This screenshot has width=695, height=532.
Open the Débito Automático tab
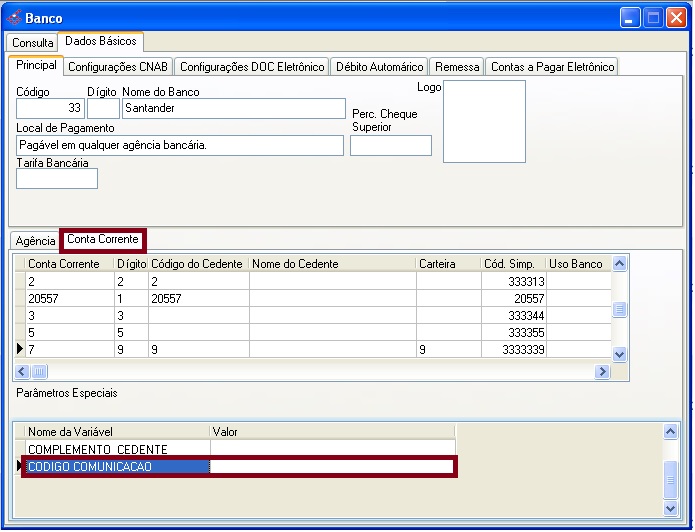(380, 67)
